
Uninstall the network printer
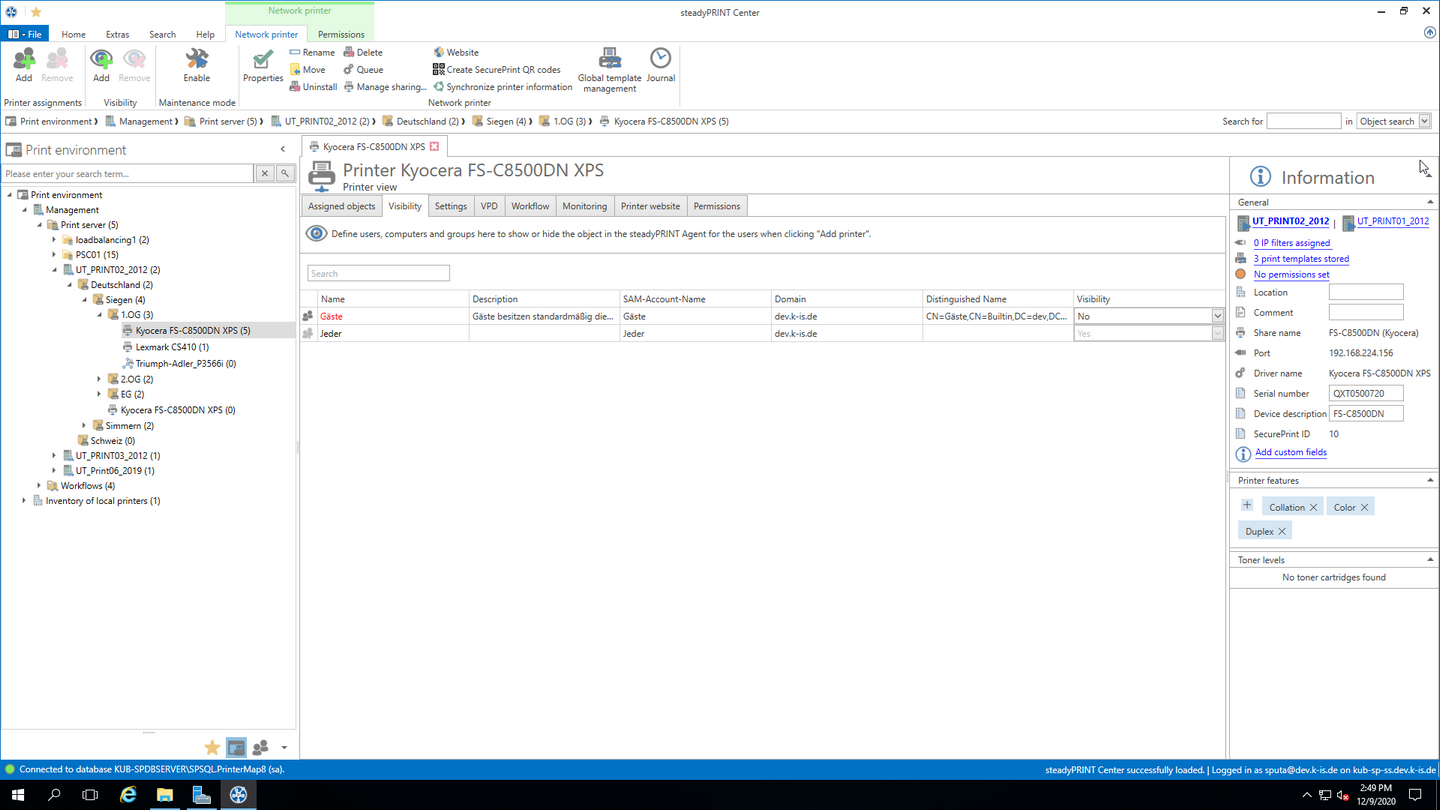click(x=313, y=87)
